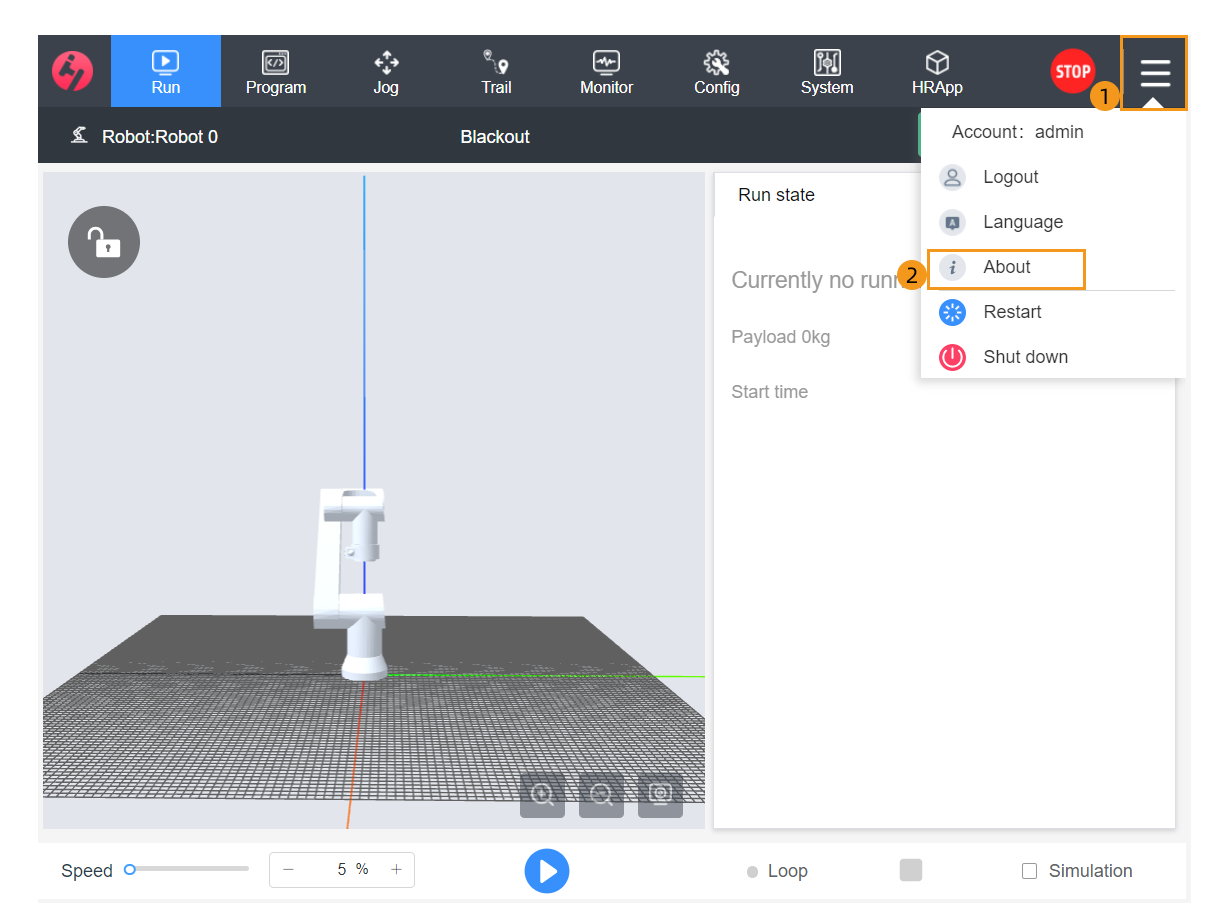Open the Config settings tab
This screenshot has width=1211, height=921.
[716, 72]
